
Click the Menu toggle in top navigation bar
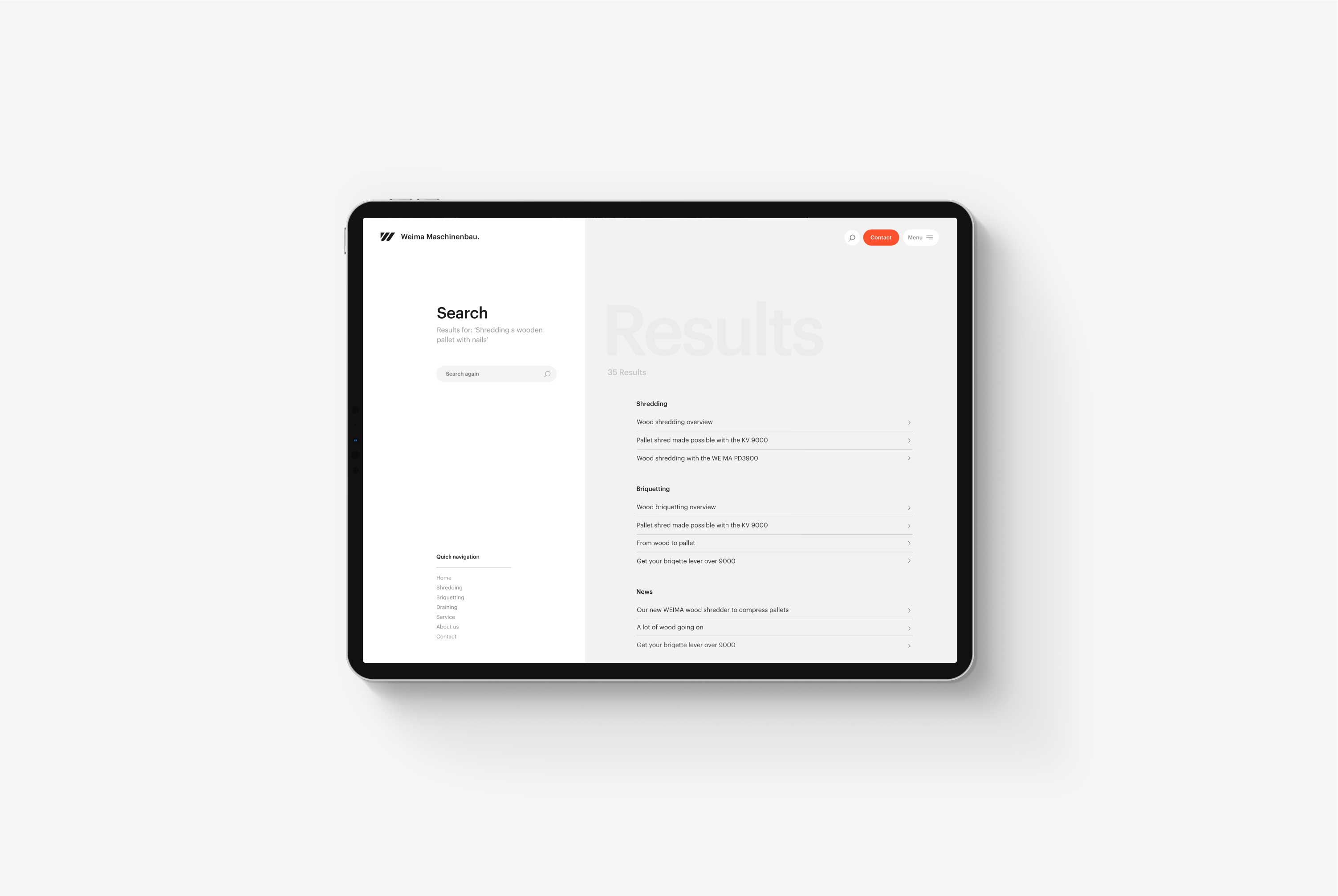[x=920, y=237]
